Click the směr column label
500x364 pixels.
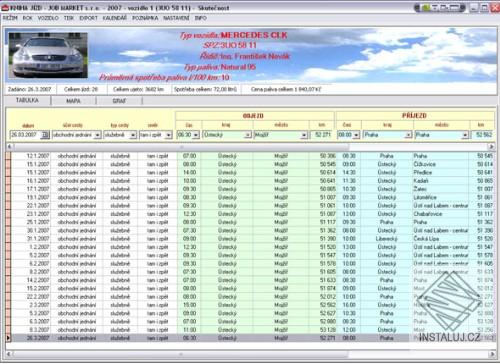(153, 125)
